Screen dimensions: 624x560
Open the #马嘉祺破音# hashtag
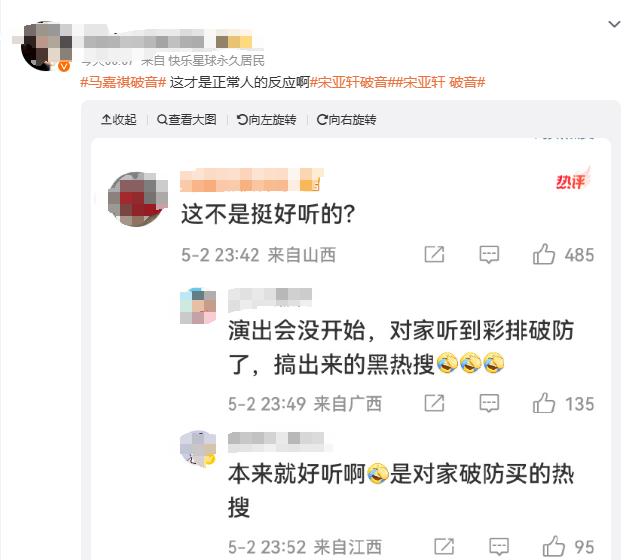(x=123, y=82)
